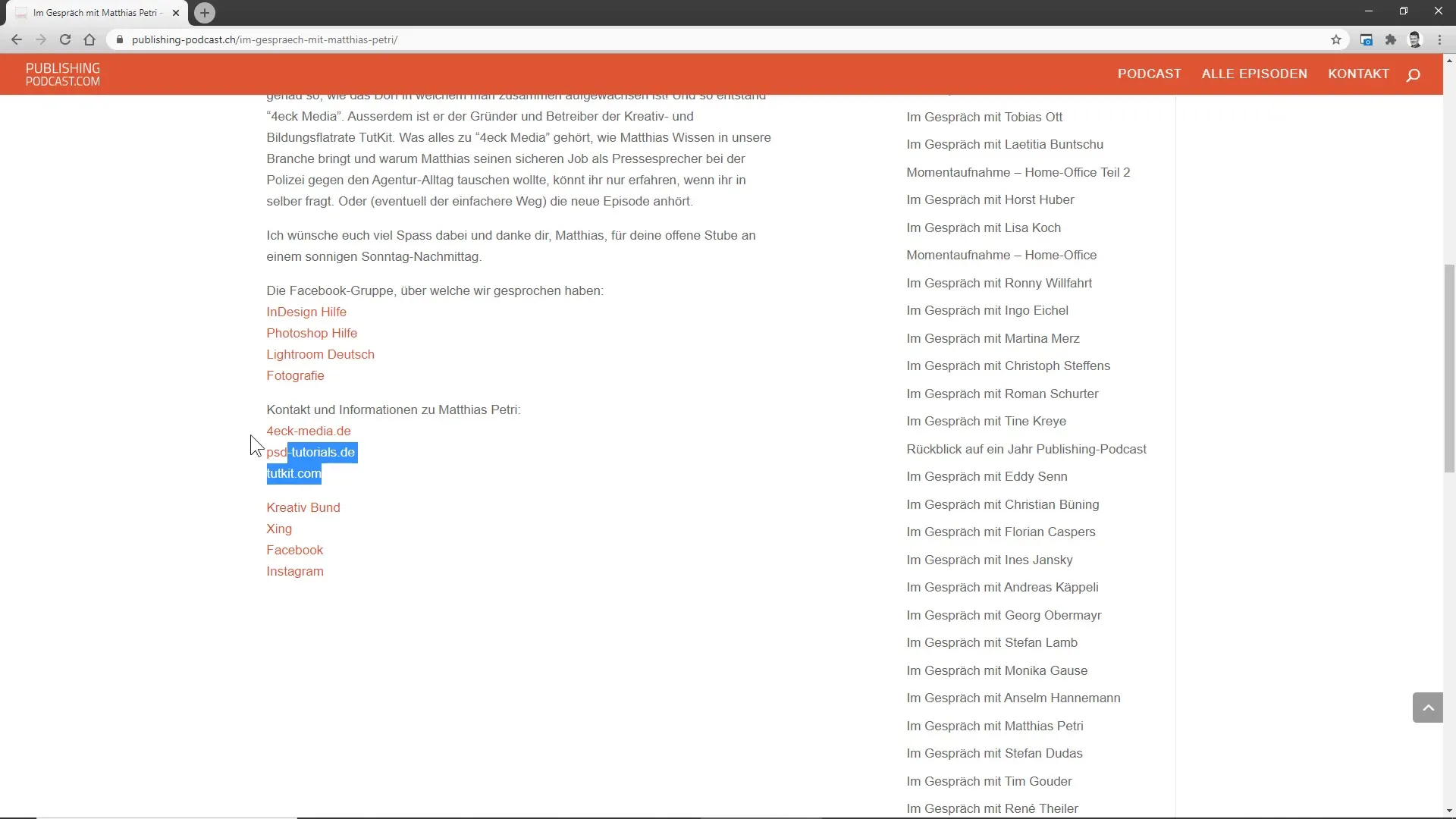Open the KONTAKT menu item

(1358, 74)
